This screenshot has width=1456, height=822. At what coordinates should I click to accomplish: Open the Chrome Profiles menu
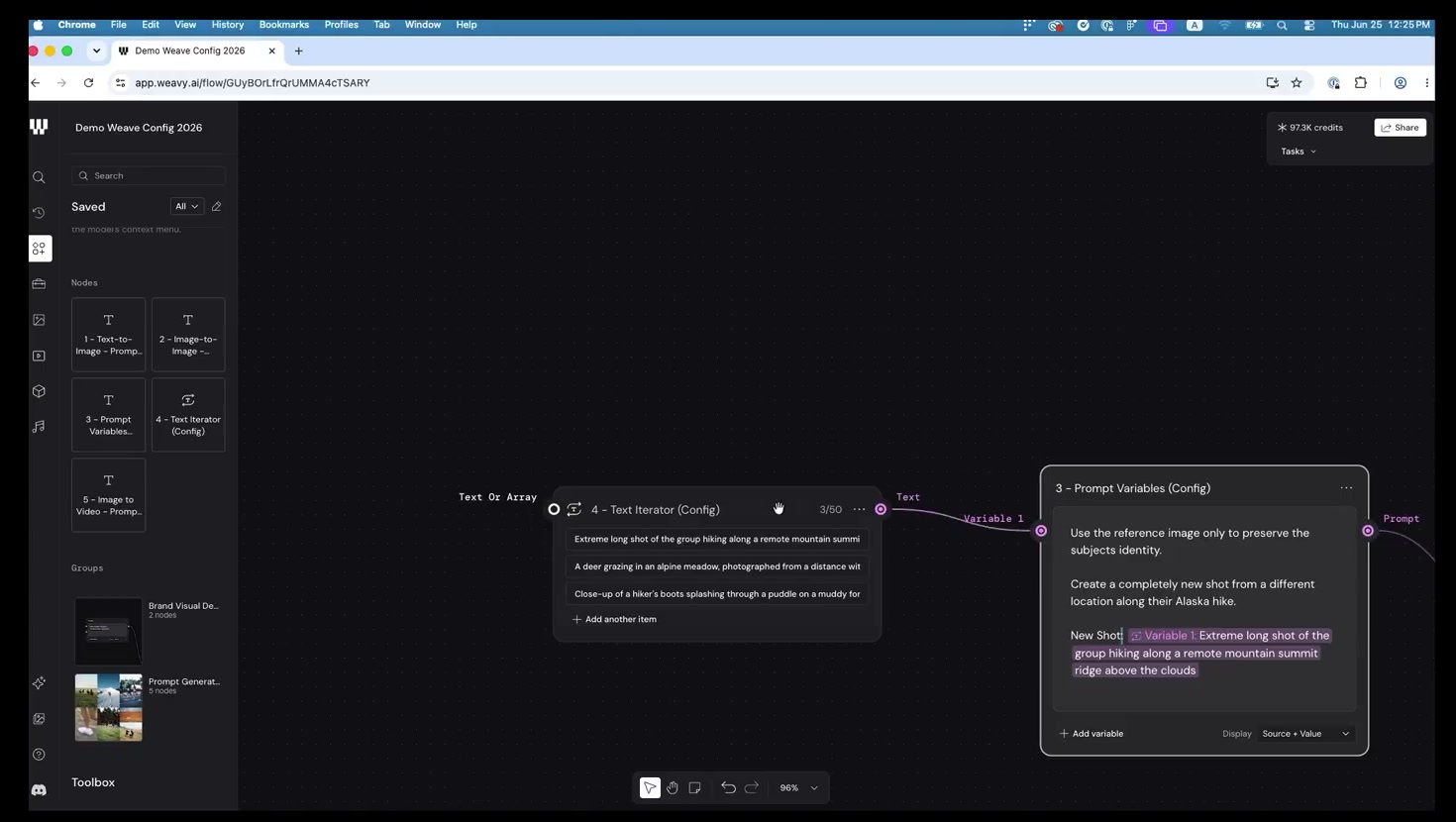click(x=341, y=25)
